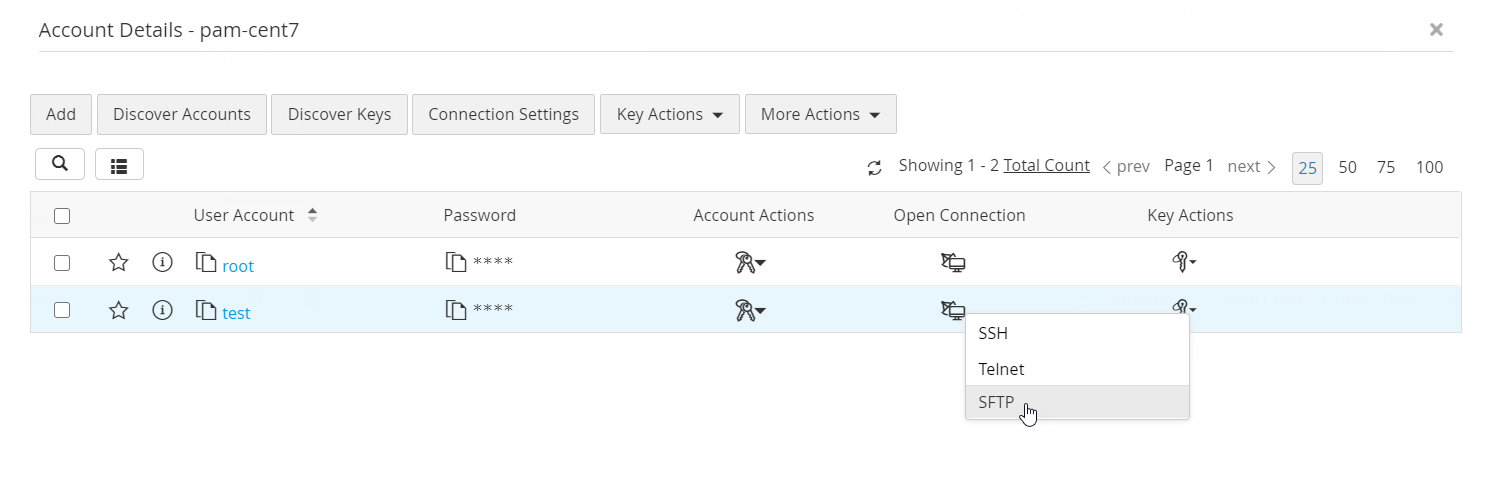The height and width of the screenshot is (484, 1489).
Task: Toggle the select-all header checkbox
Action: point(62,215)
